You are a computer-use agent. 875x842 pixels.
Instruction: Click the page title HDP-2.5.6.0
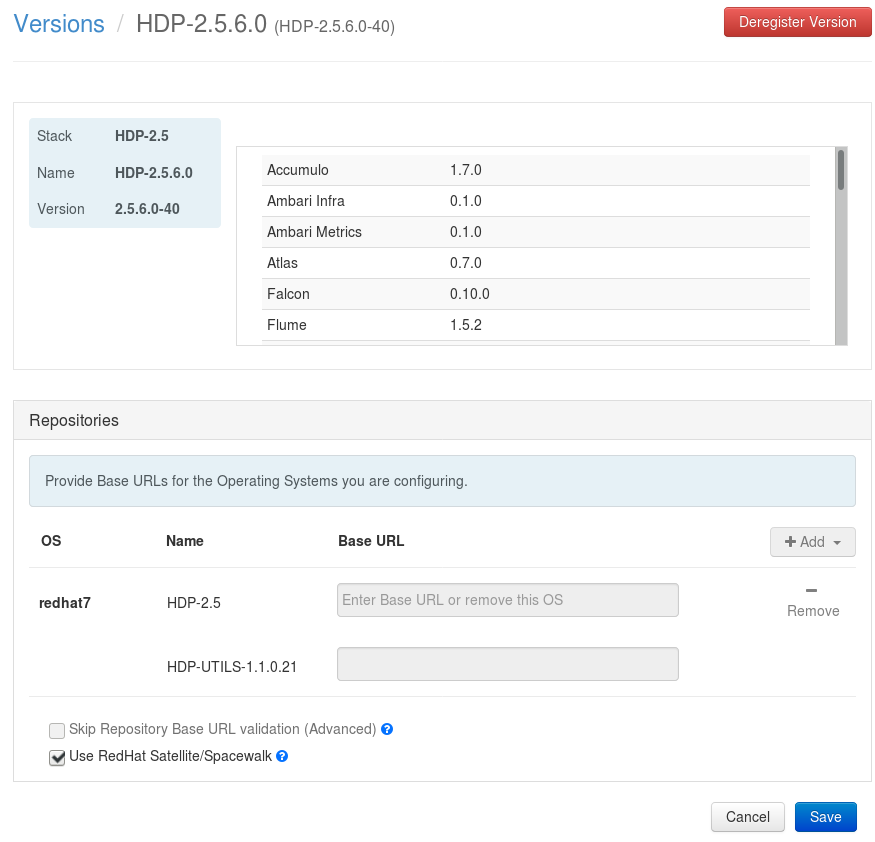[x=201, y=24]
